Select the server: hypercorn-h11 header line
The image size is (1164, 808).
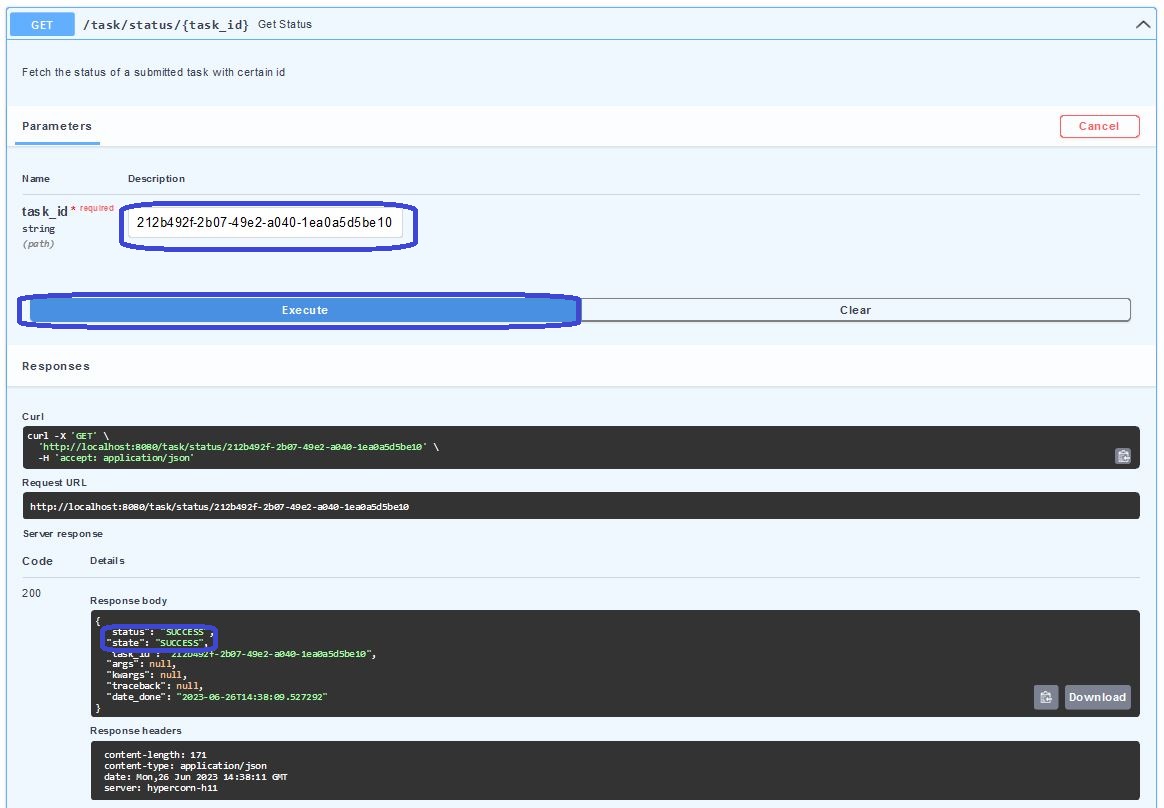pos(161,788)
